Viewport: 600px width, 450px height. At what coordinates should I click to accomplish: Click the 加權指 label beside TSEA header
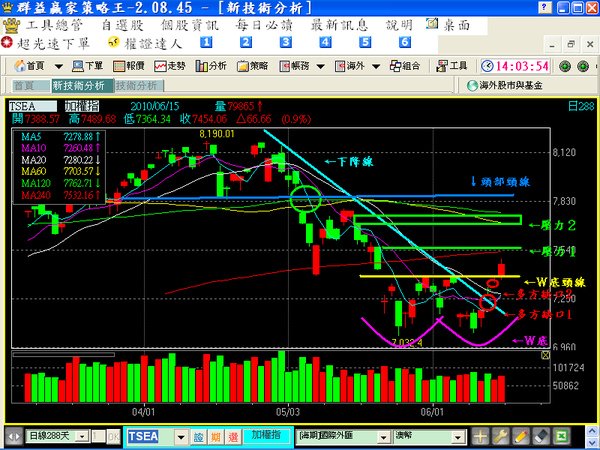point(82,106)
